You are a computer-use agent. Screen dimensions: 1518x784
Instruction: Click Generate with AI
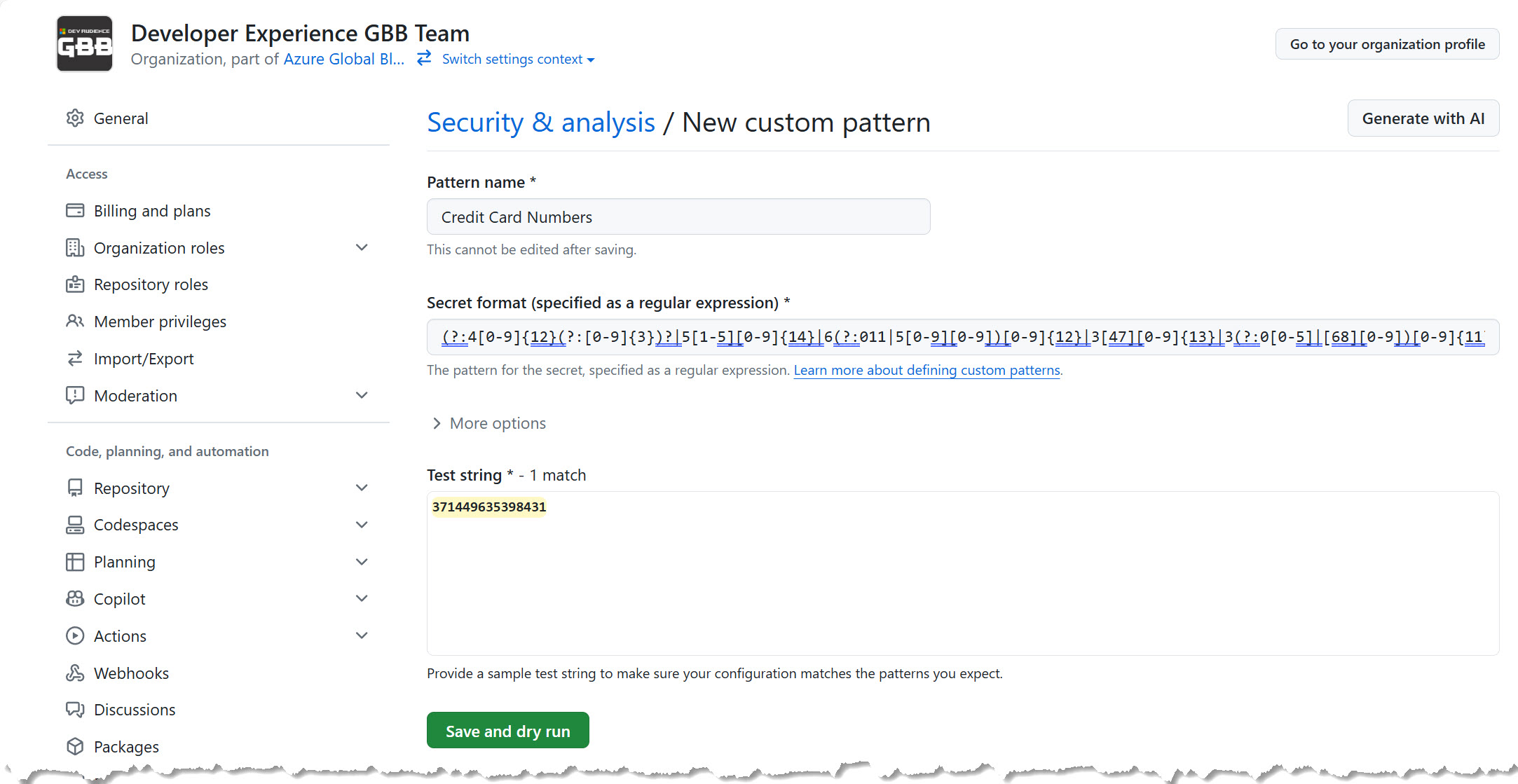pyautogui.click(x=1423, y=118)
